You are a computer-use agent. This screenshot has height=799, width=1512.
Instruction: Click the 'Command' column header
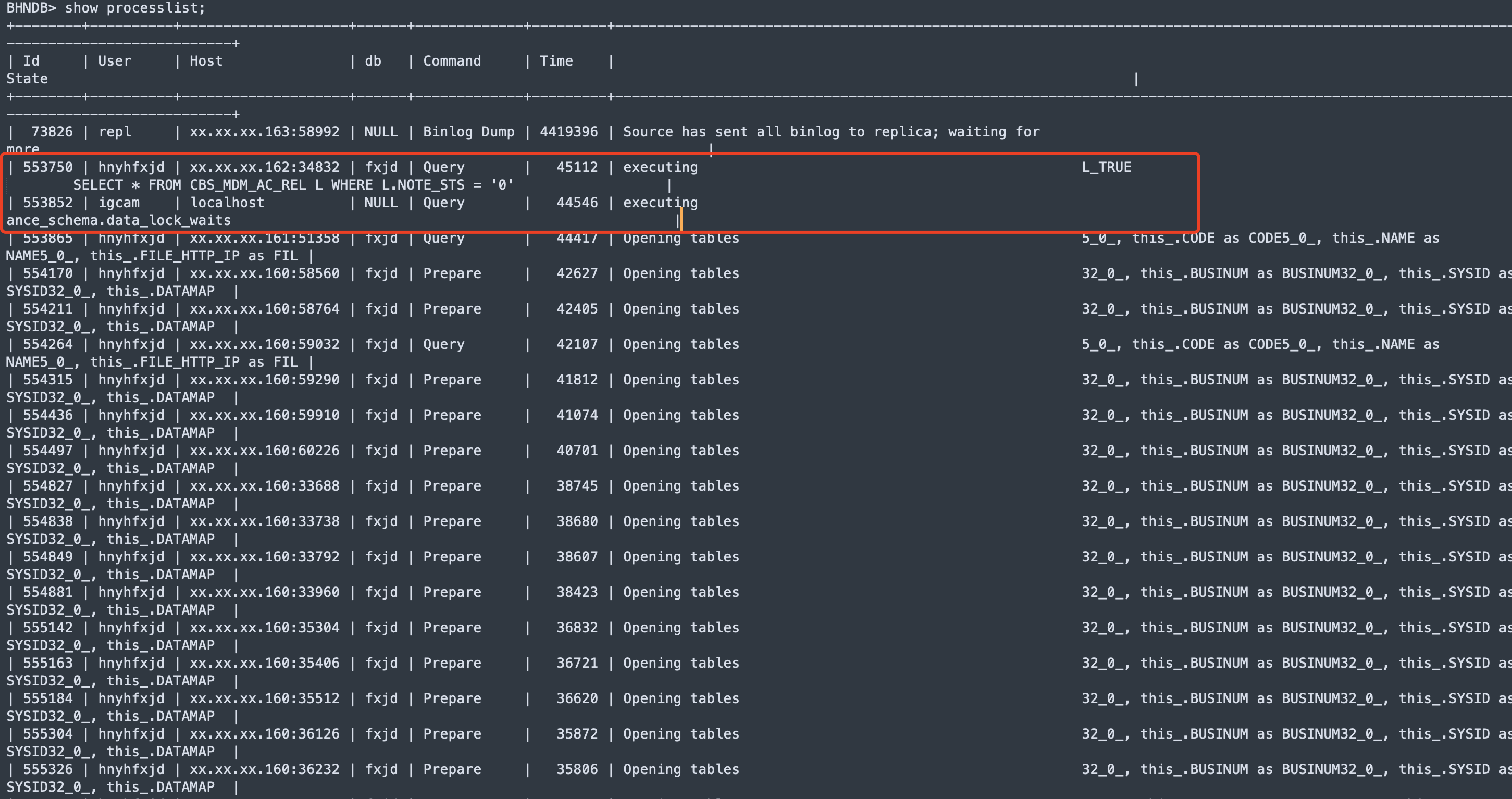pos(451,61)
